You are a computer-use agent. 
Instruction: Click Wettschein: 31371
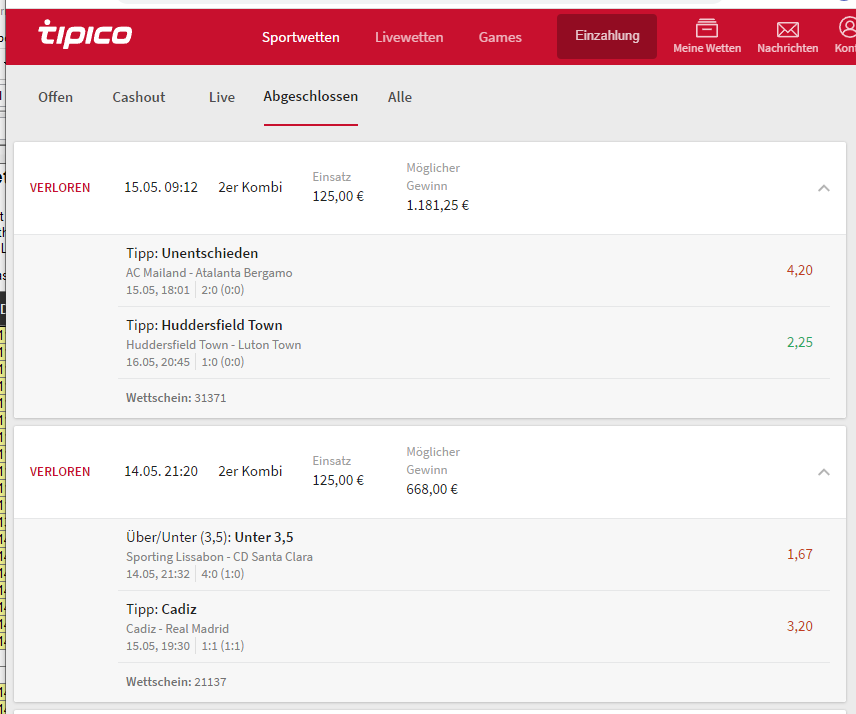[x=176, y=398]
